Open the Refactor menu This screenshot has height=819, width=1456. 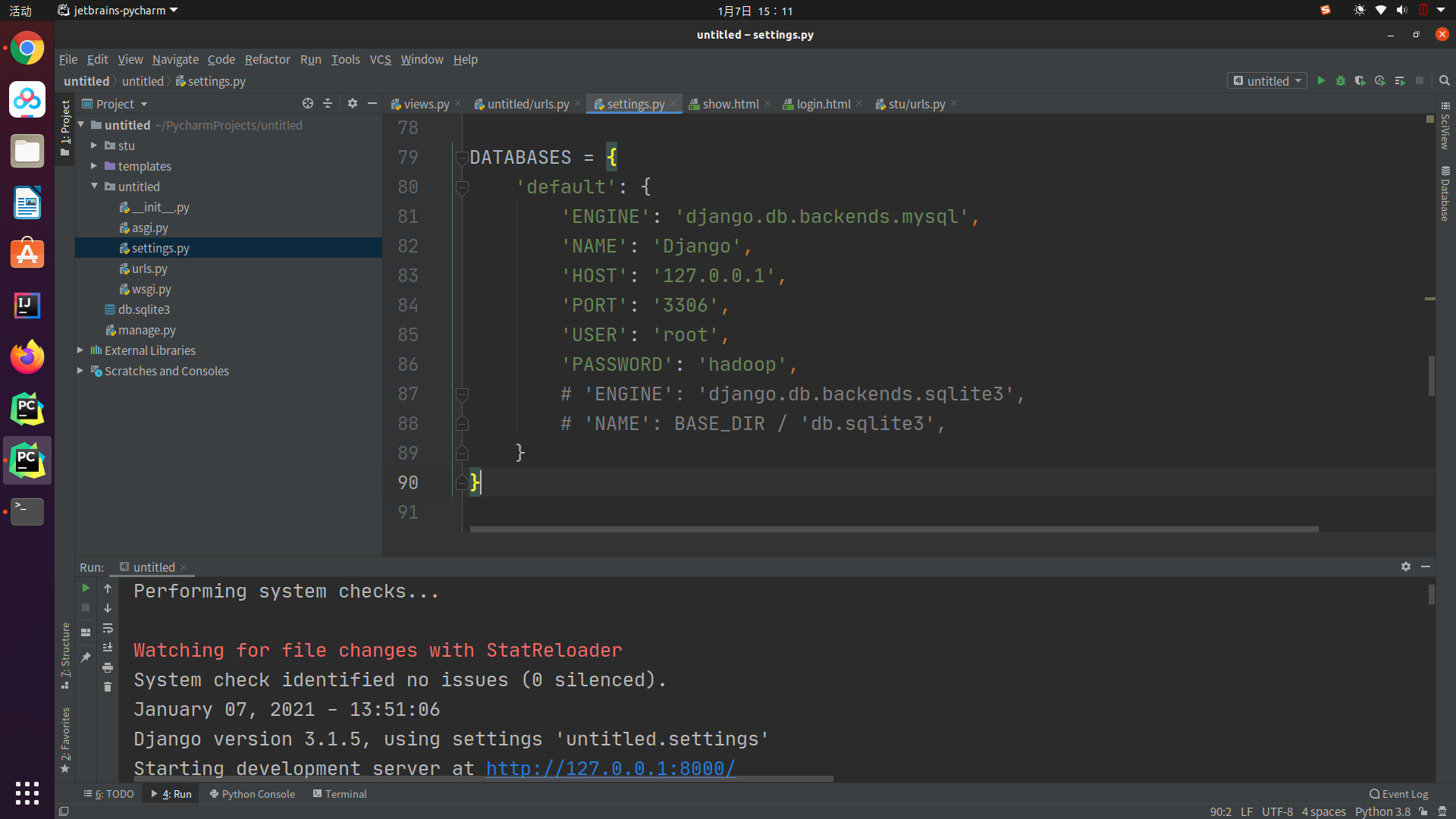pyautogui.click(x=267, y=59)
